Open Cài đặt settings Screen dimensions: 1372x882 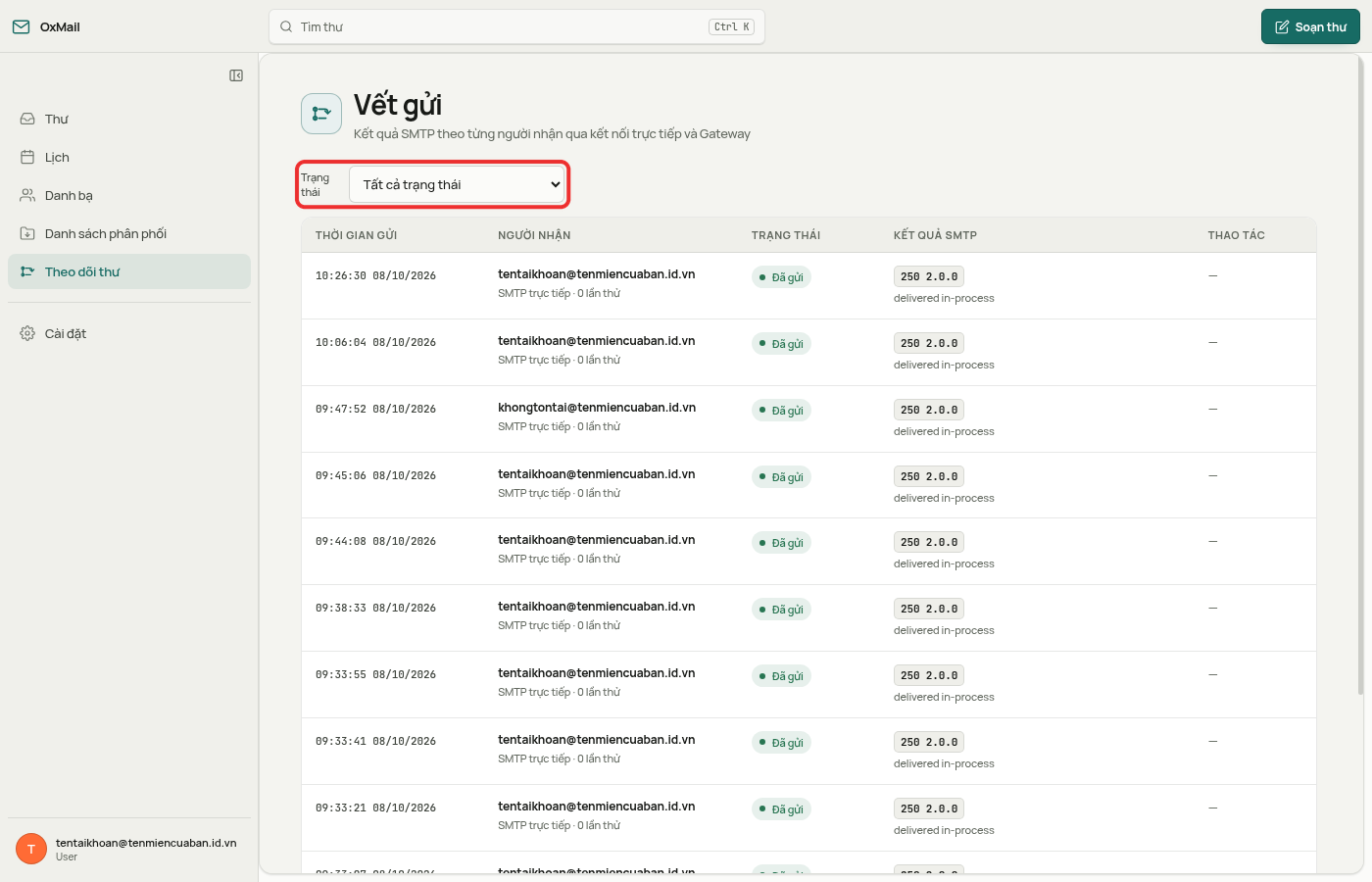(x=129, y=333)
